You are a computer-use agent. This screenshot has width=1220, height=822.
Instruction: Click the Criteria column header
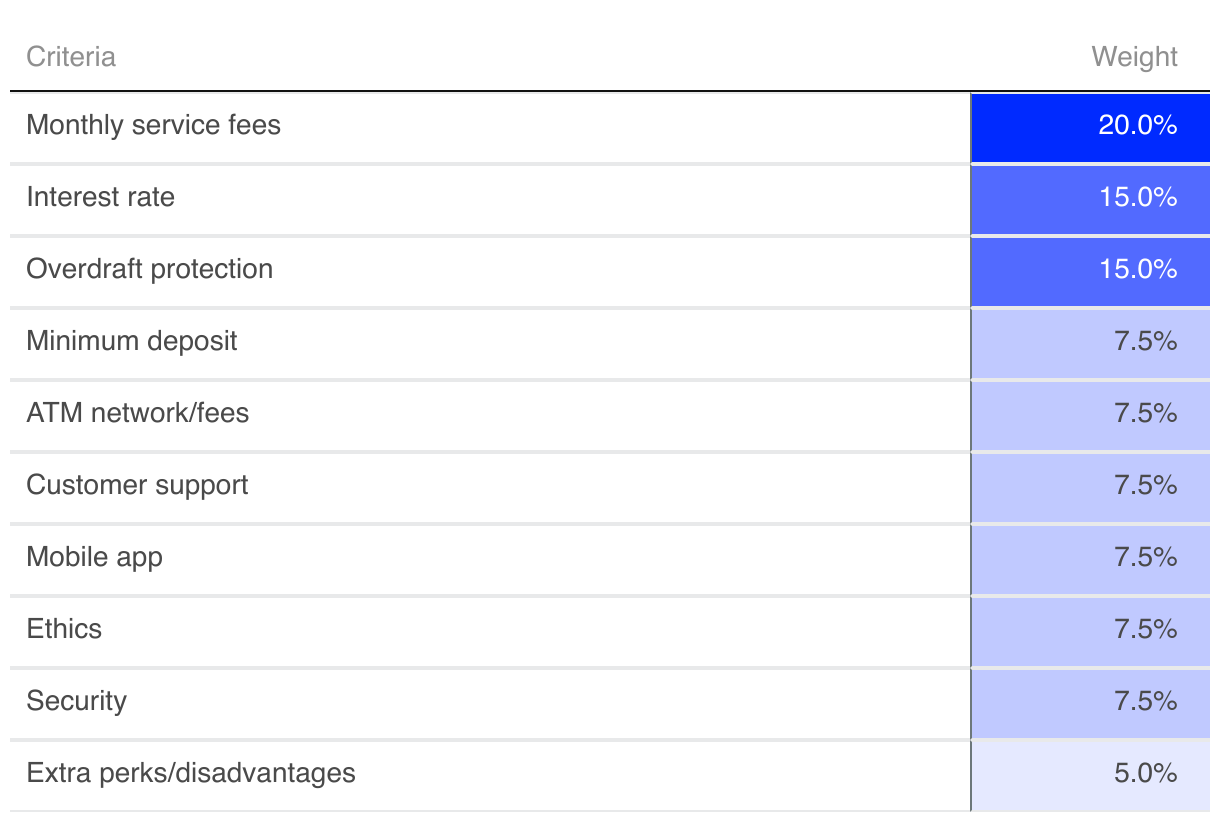tap(71, 57)
